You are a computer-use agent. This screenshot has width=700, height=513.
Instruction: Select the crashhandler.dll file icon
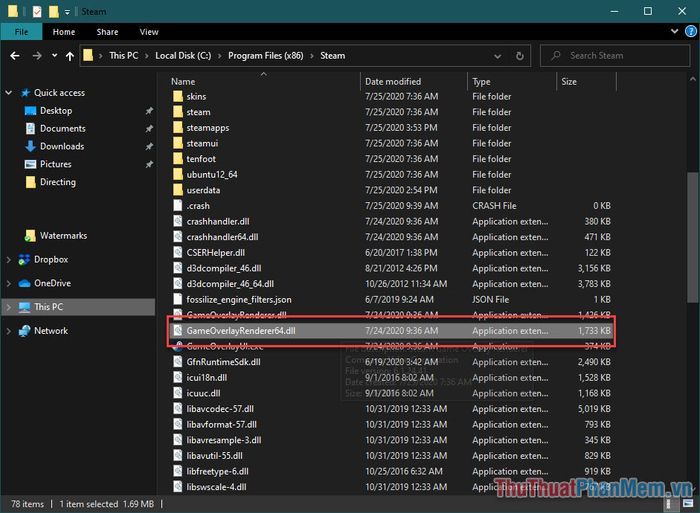click(178, 221)
